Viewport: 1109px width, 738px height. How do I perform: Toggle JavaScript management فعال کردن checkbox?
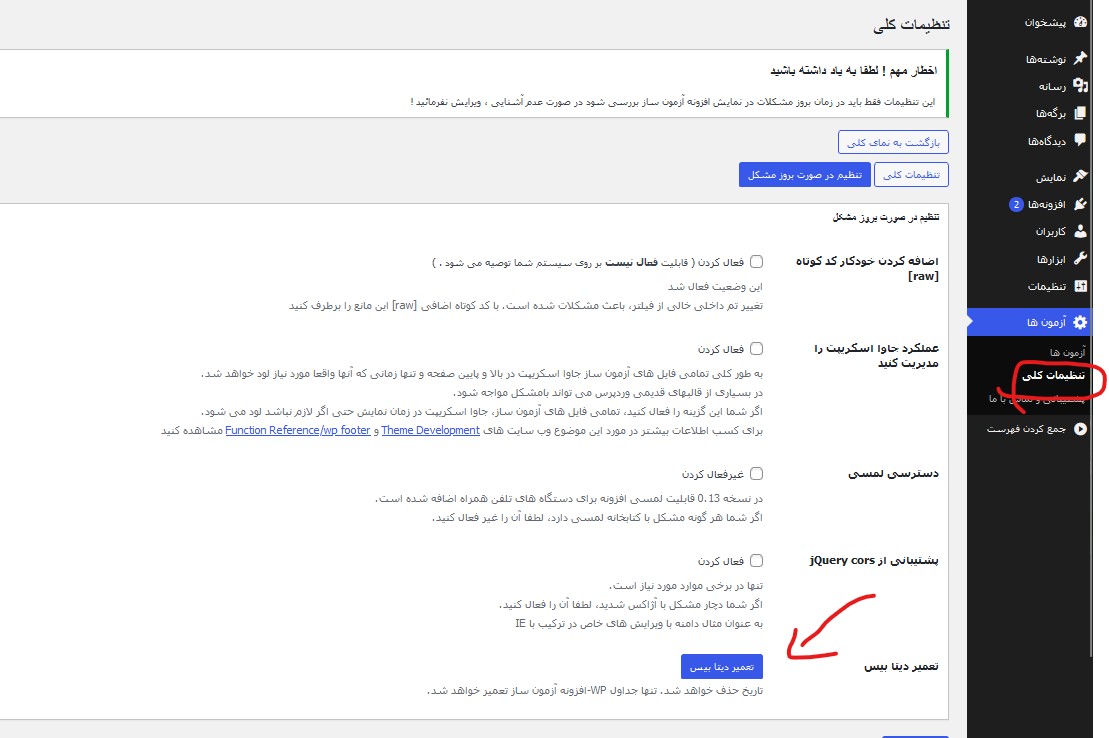(756, 349)
